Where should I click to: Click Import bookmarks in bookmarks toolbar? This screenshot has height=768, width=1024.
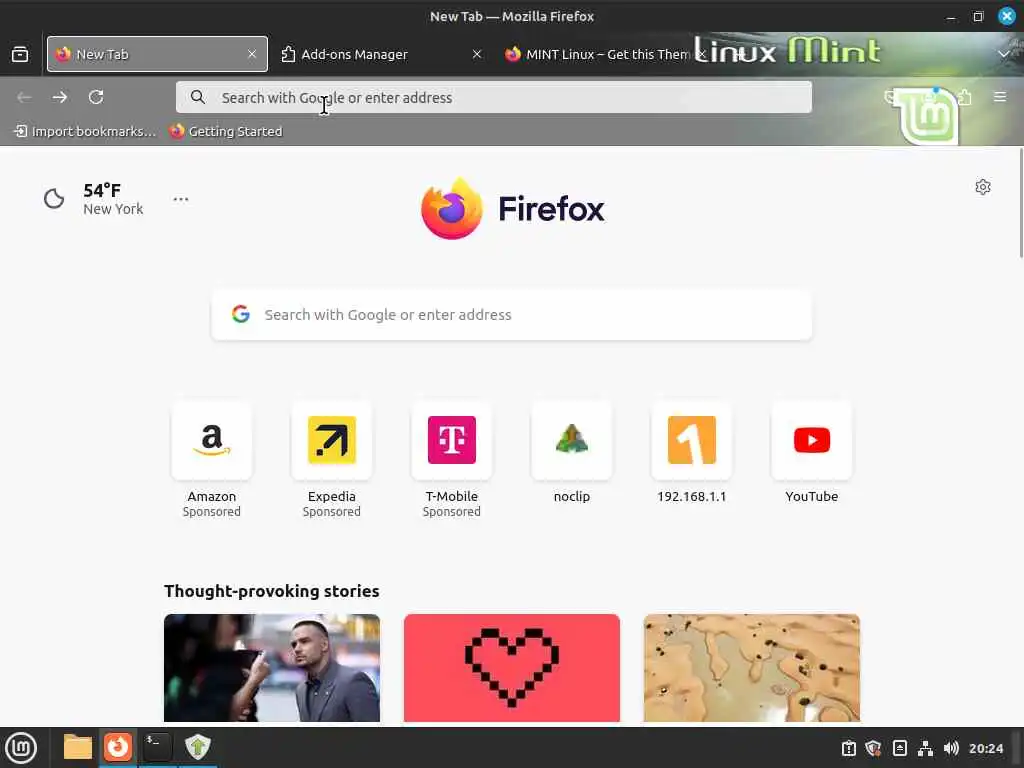(86, 131)
